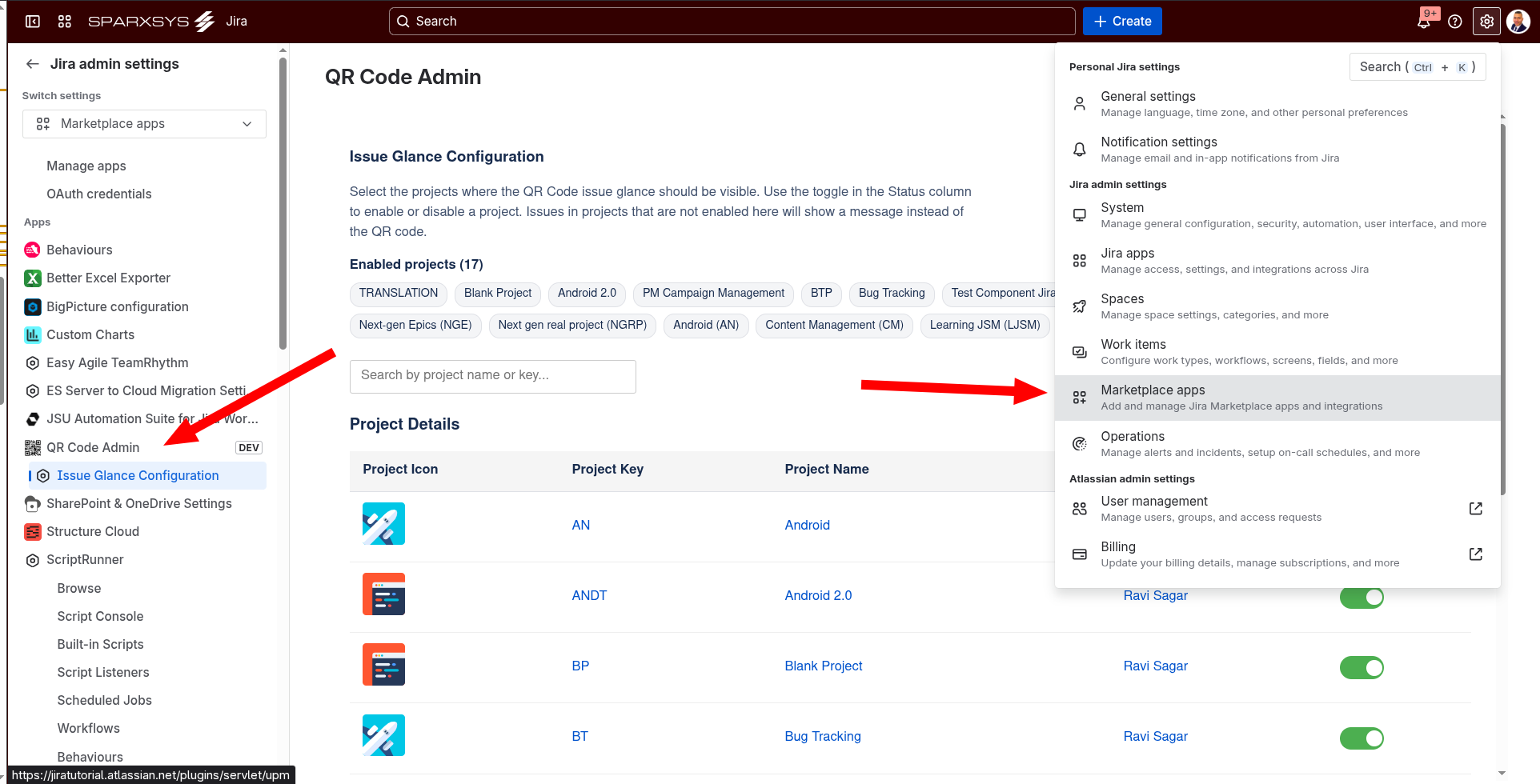Click the Project Key column header
The image size is (1540, 784).
(608, 469)
